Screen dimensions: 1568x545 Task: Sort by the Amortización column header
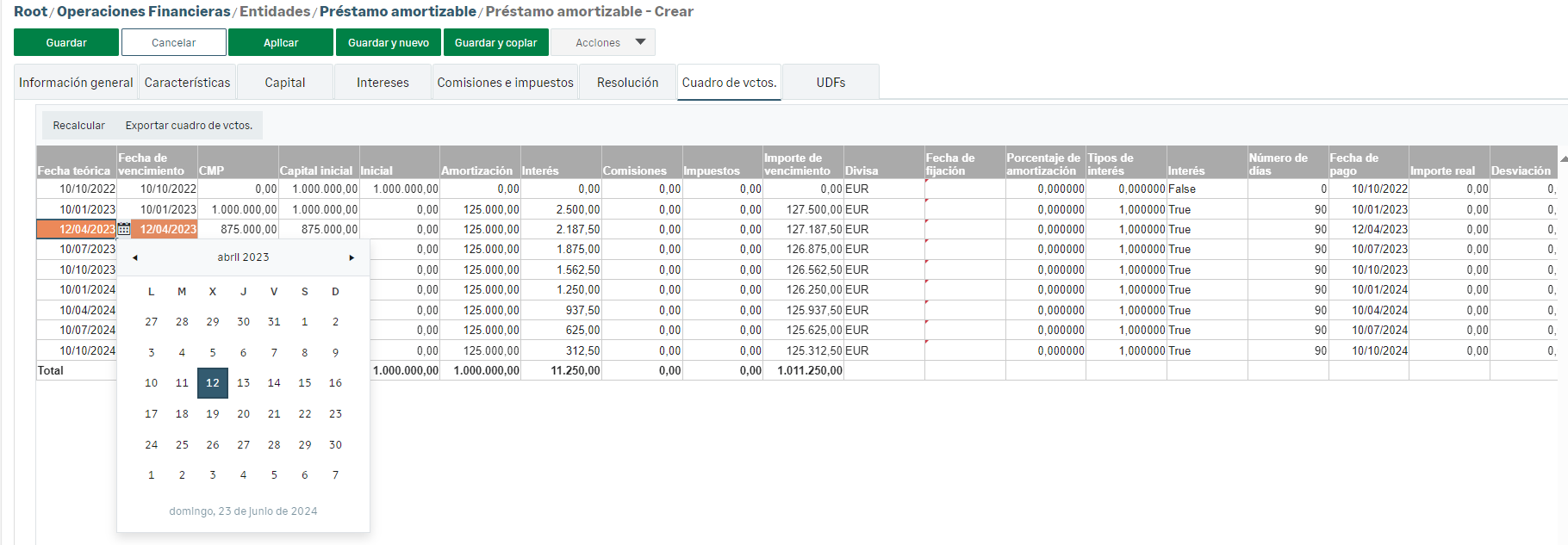[476, 170]
